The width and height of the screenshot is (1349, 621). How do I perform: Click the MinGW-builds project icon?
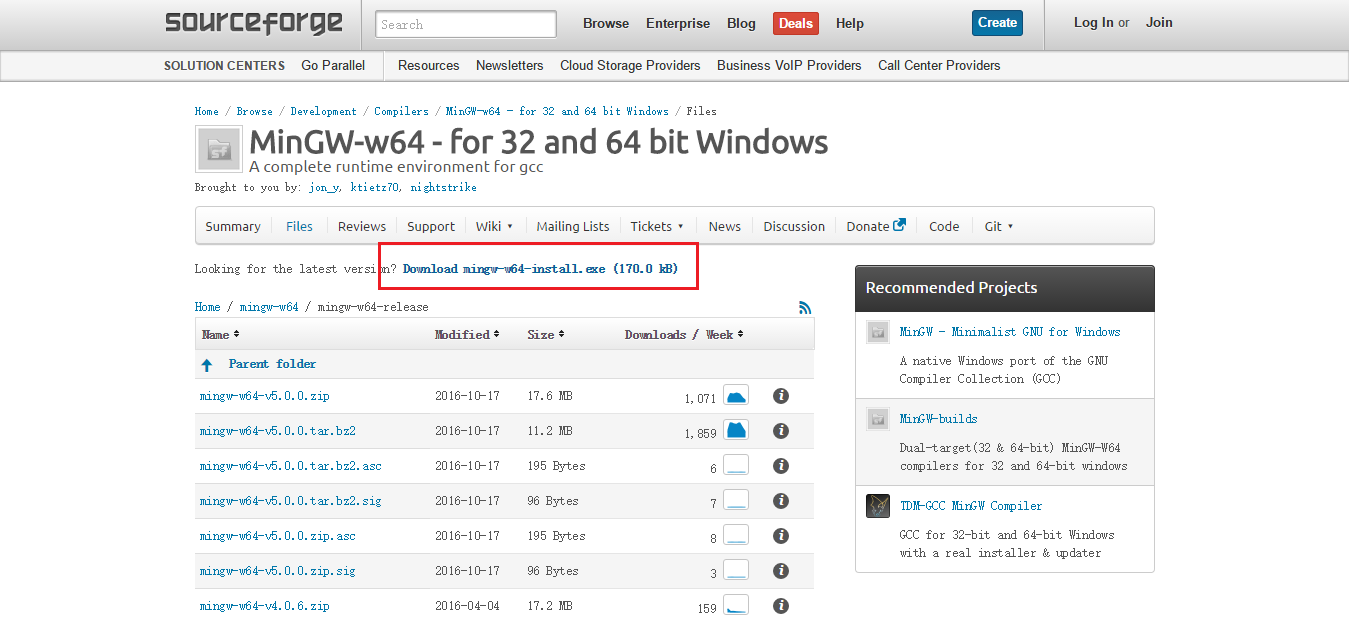pos(878,419)
